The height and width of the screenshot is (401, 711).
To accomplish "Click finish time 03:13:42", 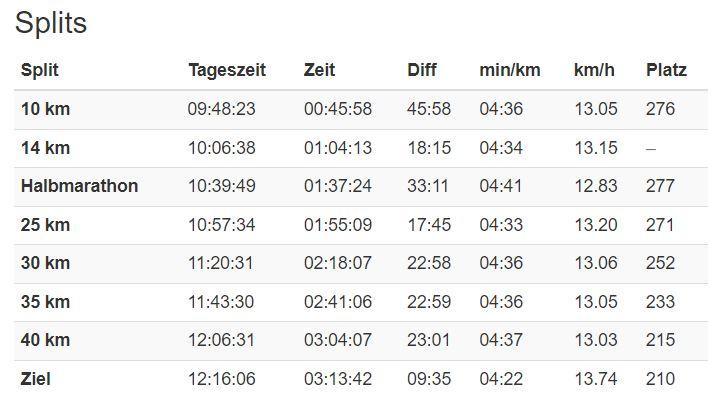I will click(x=338, y=379).
